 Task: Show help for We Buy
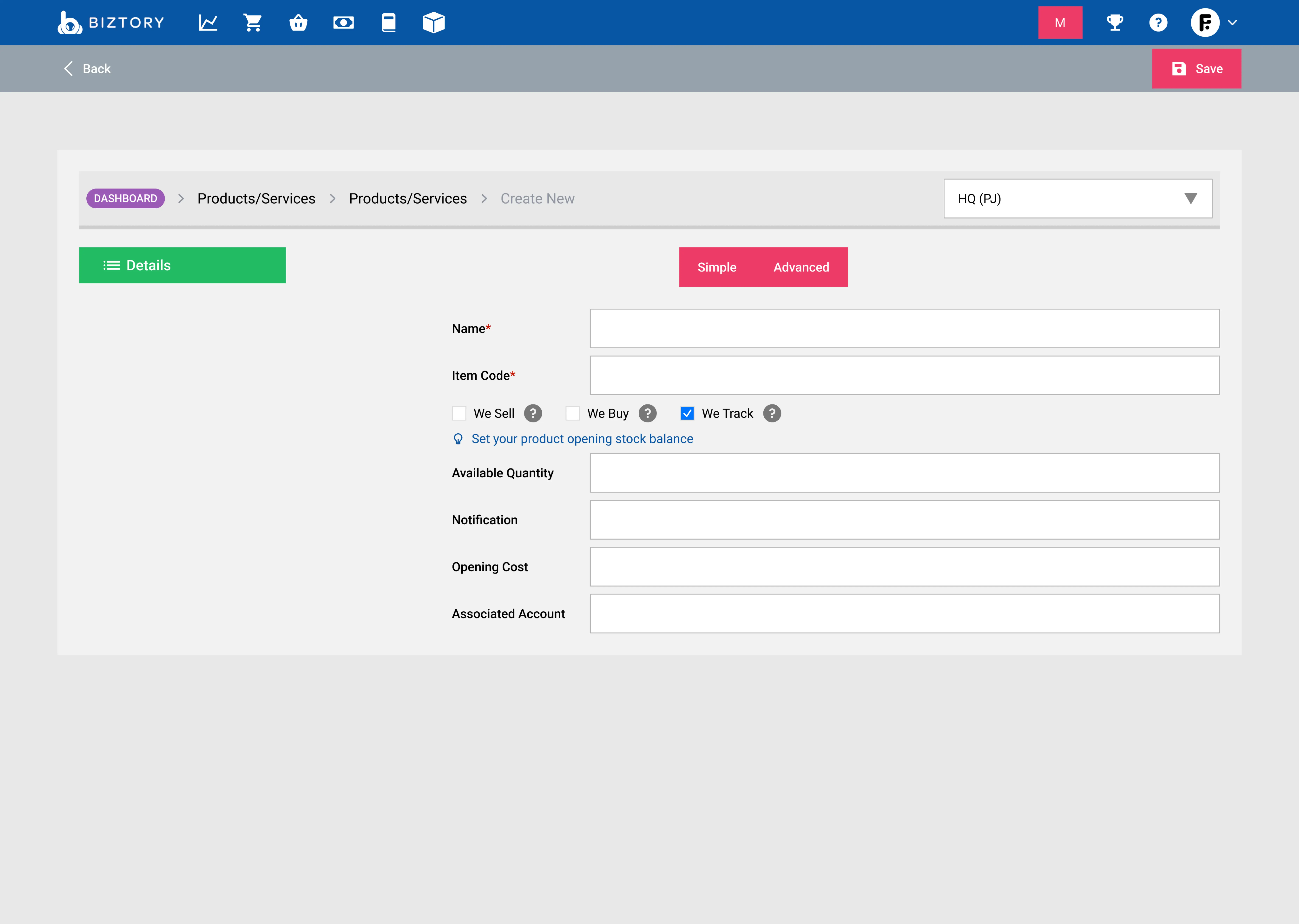click(x=648, y=414)
